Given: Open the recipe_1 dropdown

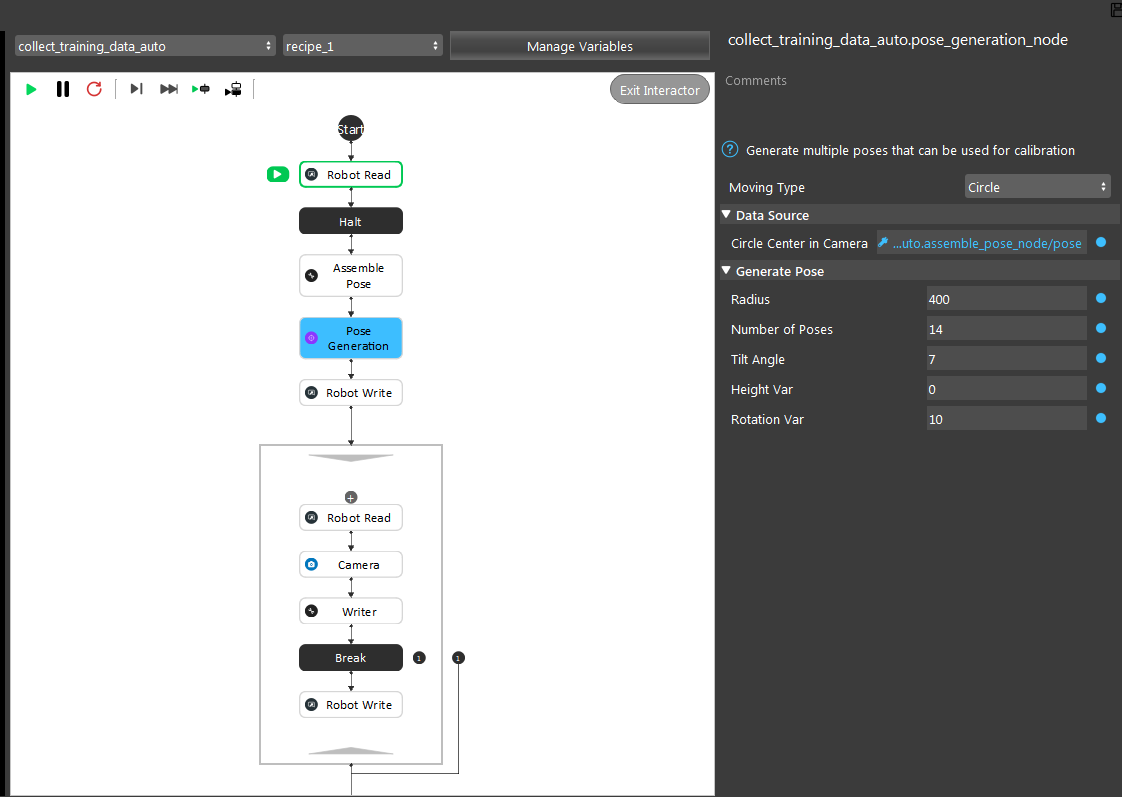Looking at the screenshot, I should click(362, 46).
